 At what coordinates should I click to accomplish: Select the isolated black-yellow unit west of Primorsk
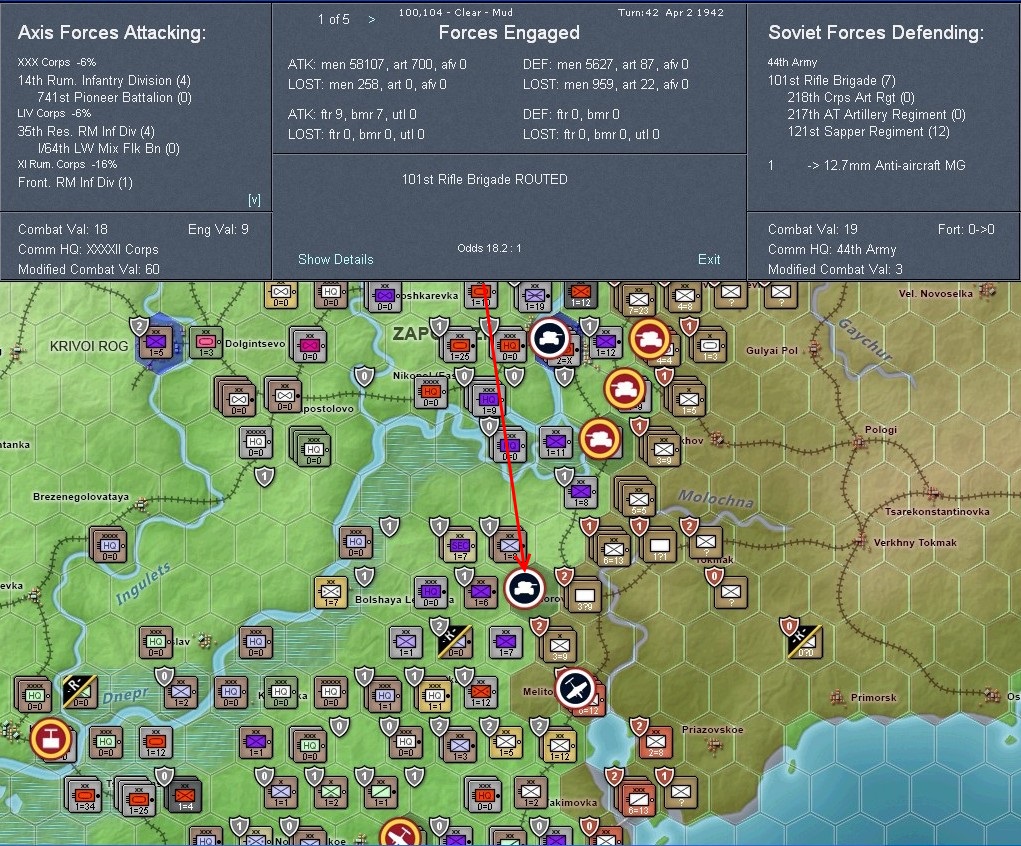click(x=804, y=641)
